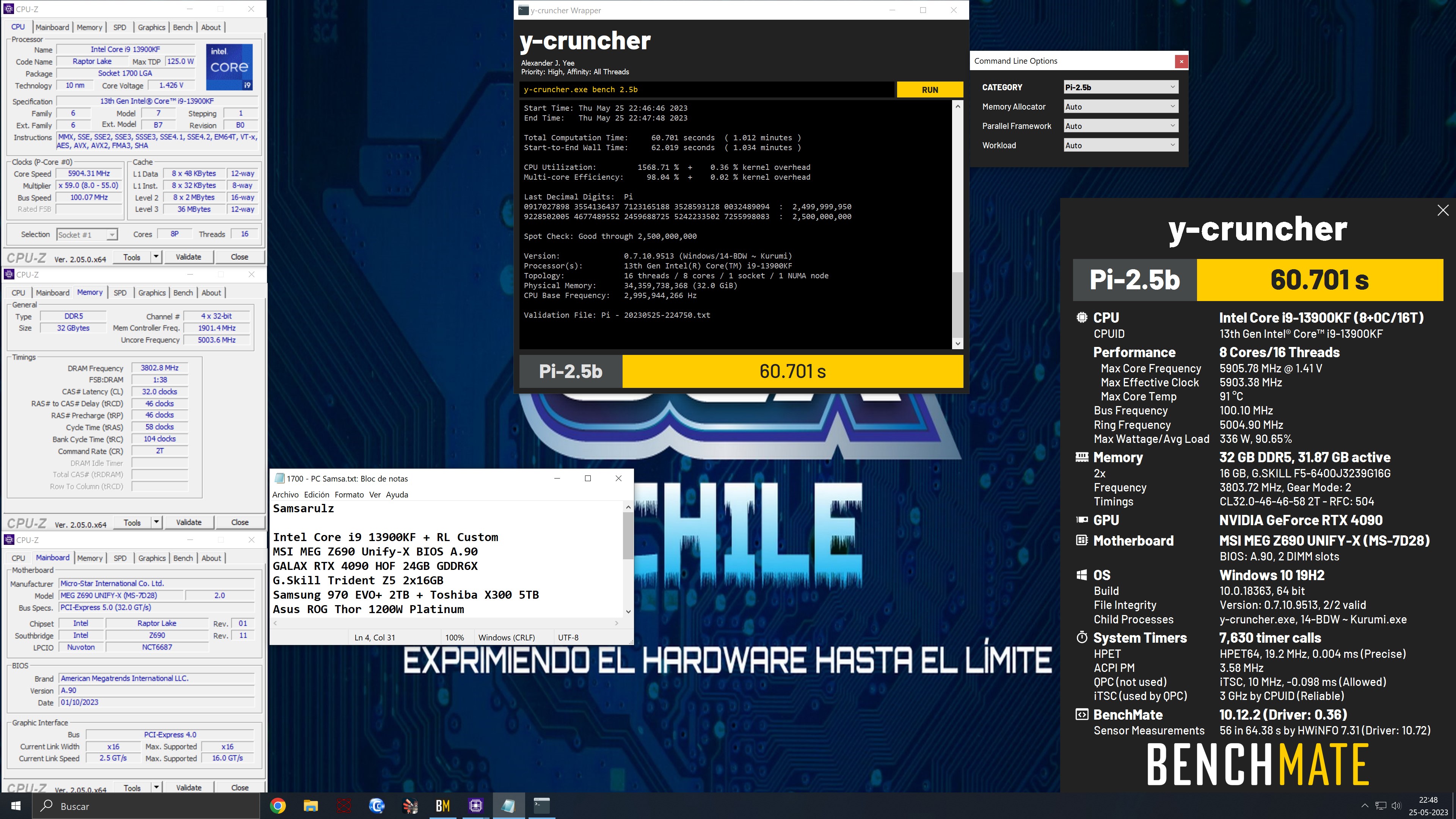Click top CPU-Z window title icon

pos(8,9)
